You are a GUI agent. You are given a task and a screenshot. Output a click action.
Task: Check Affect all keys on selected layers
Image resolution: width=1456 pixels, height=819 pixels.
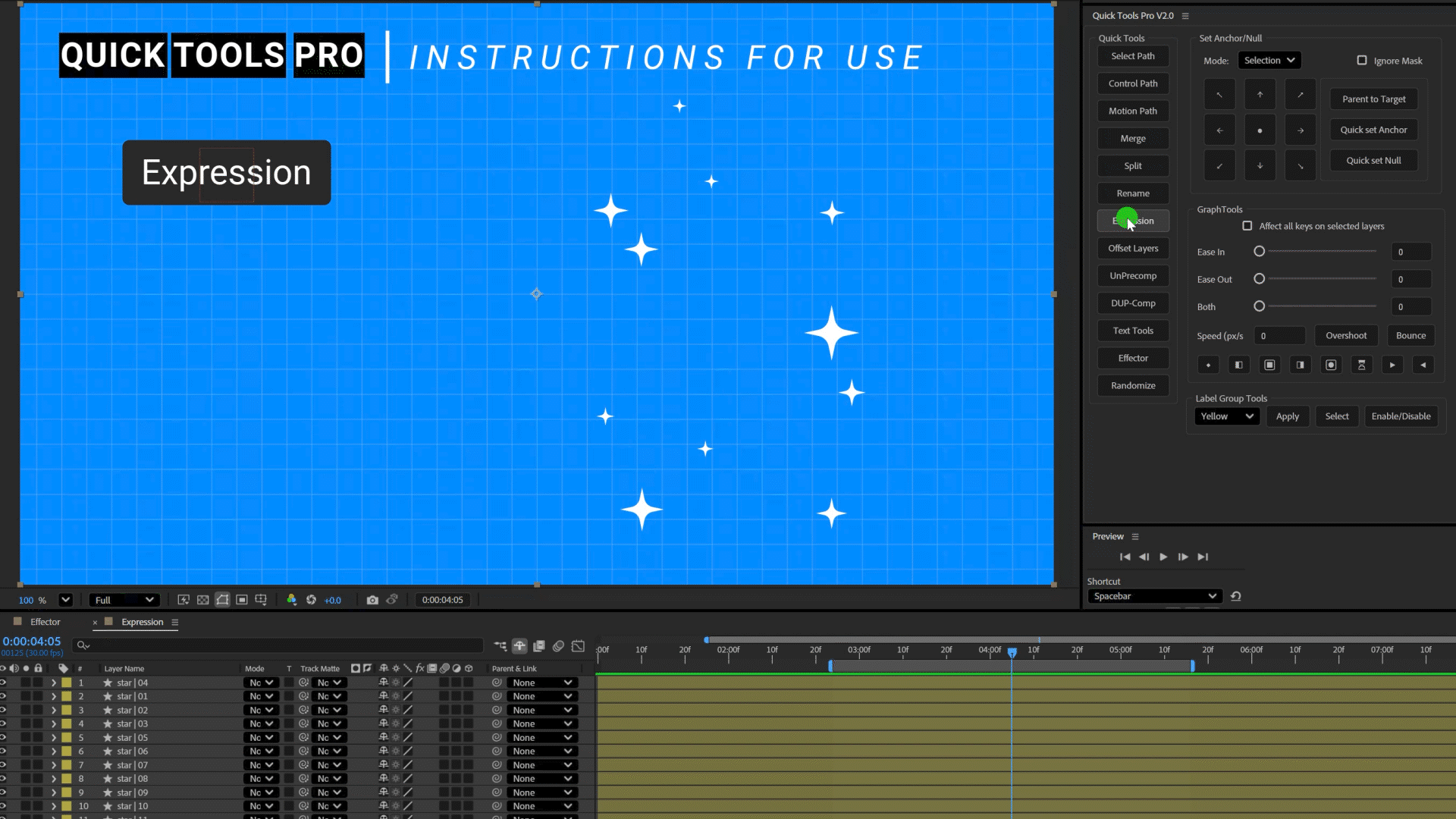[x=1247, y=226]
